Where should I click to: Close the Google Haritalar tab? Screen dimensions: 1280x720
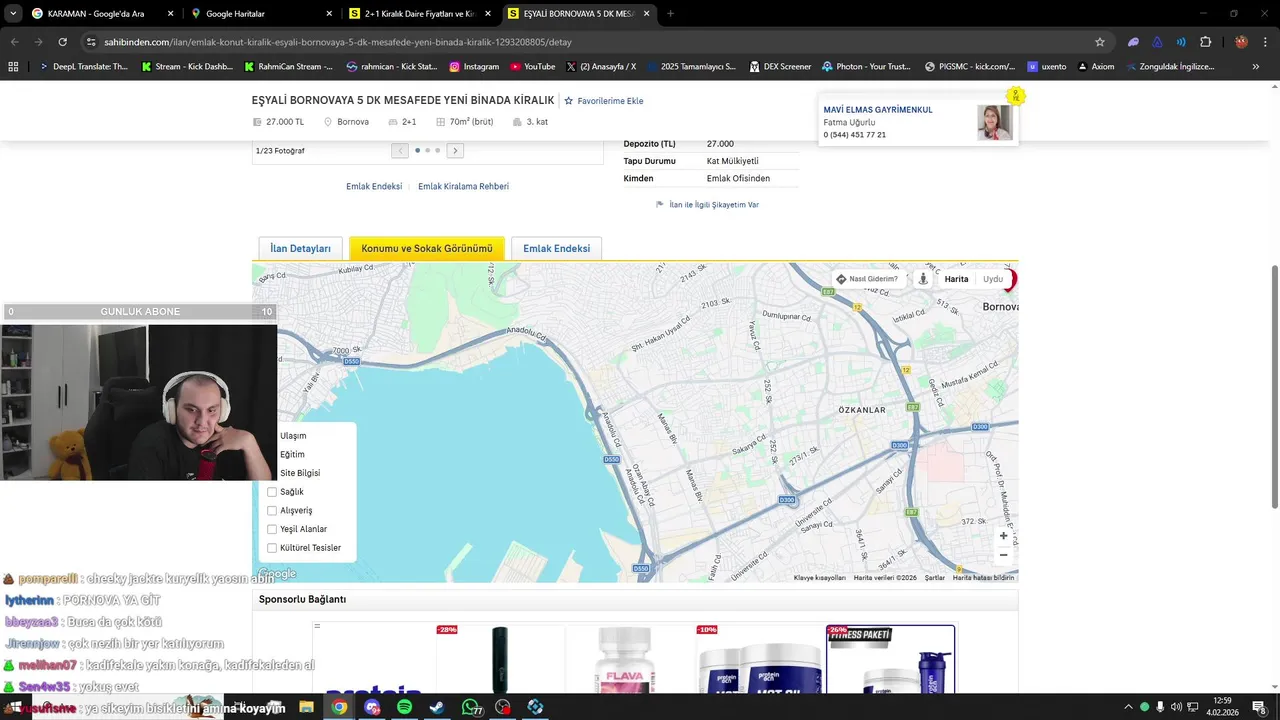point(329,14)
